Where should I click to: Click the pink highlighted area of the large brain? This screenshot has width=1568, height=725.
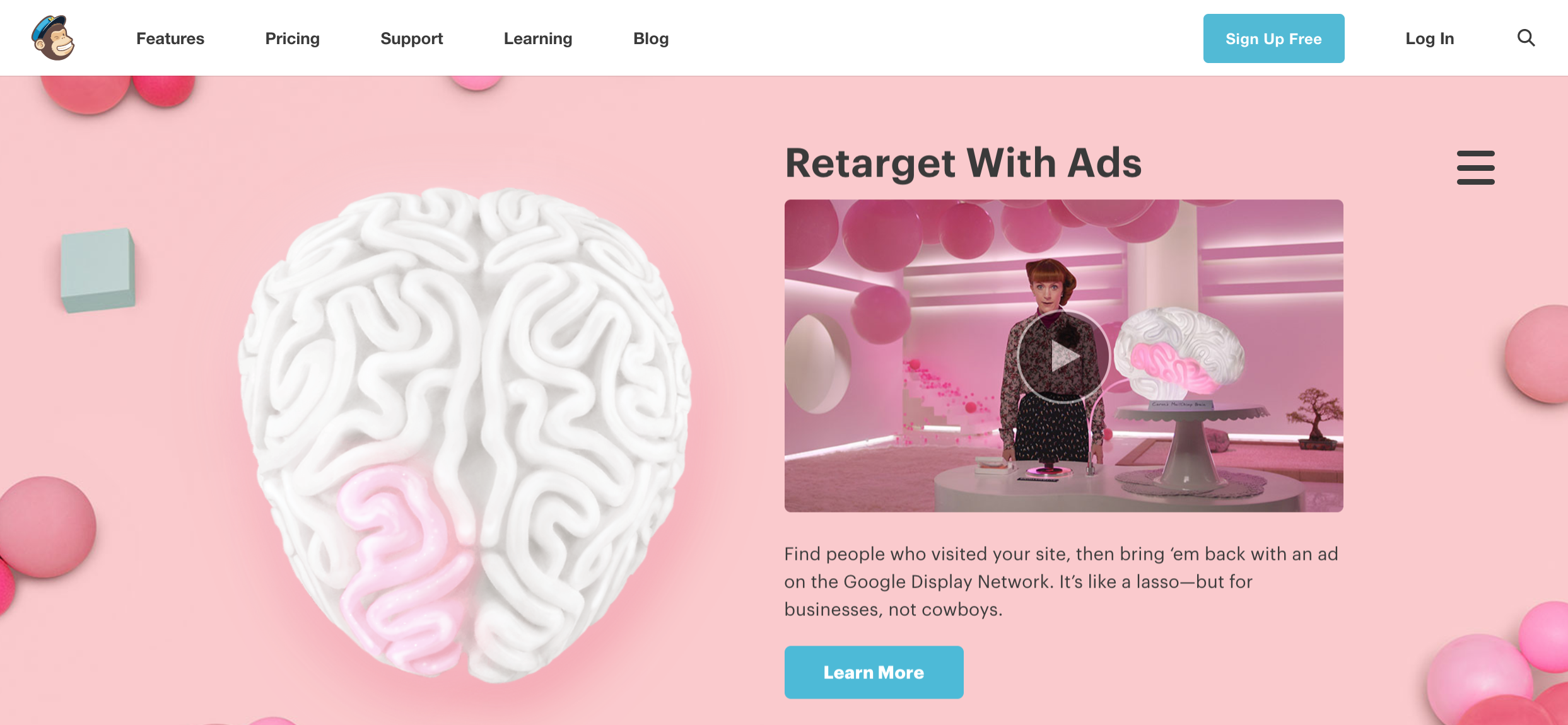point(404,567)
